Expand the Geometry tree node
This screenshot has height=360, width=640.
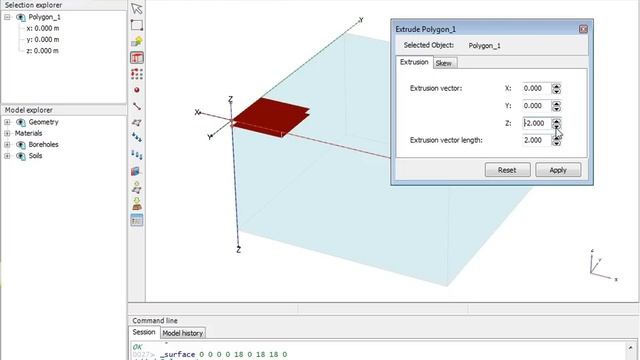tap(7, 122)
